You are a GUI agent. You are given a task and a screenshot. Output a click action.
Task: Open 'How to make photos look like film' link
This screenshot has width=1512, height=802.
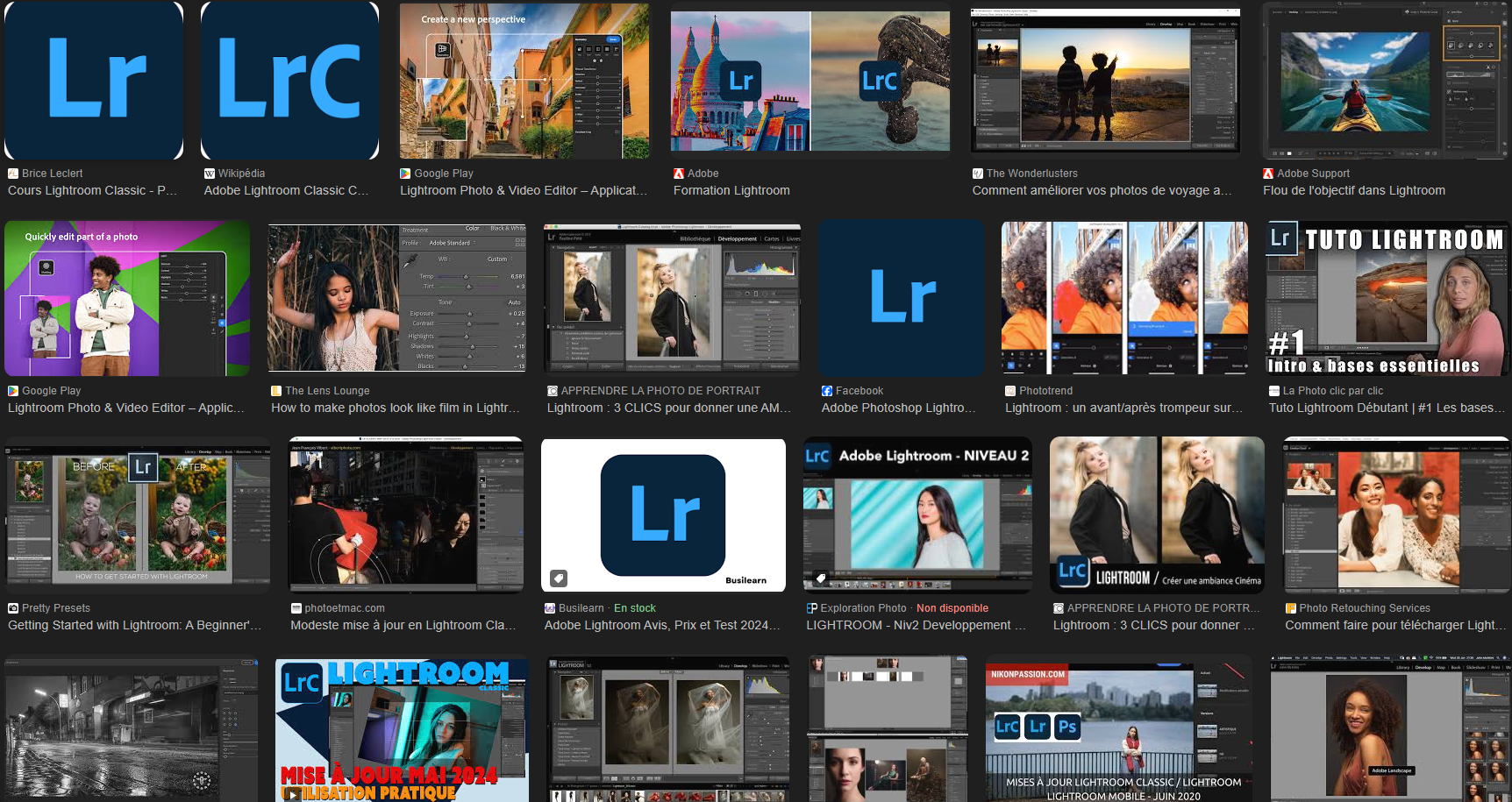coord(395,408)
